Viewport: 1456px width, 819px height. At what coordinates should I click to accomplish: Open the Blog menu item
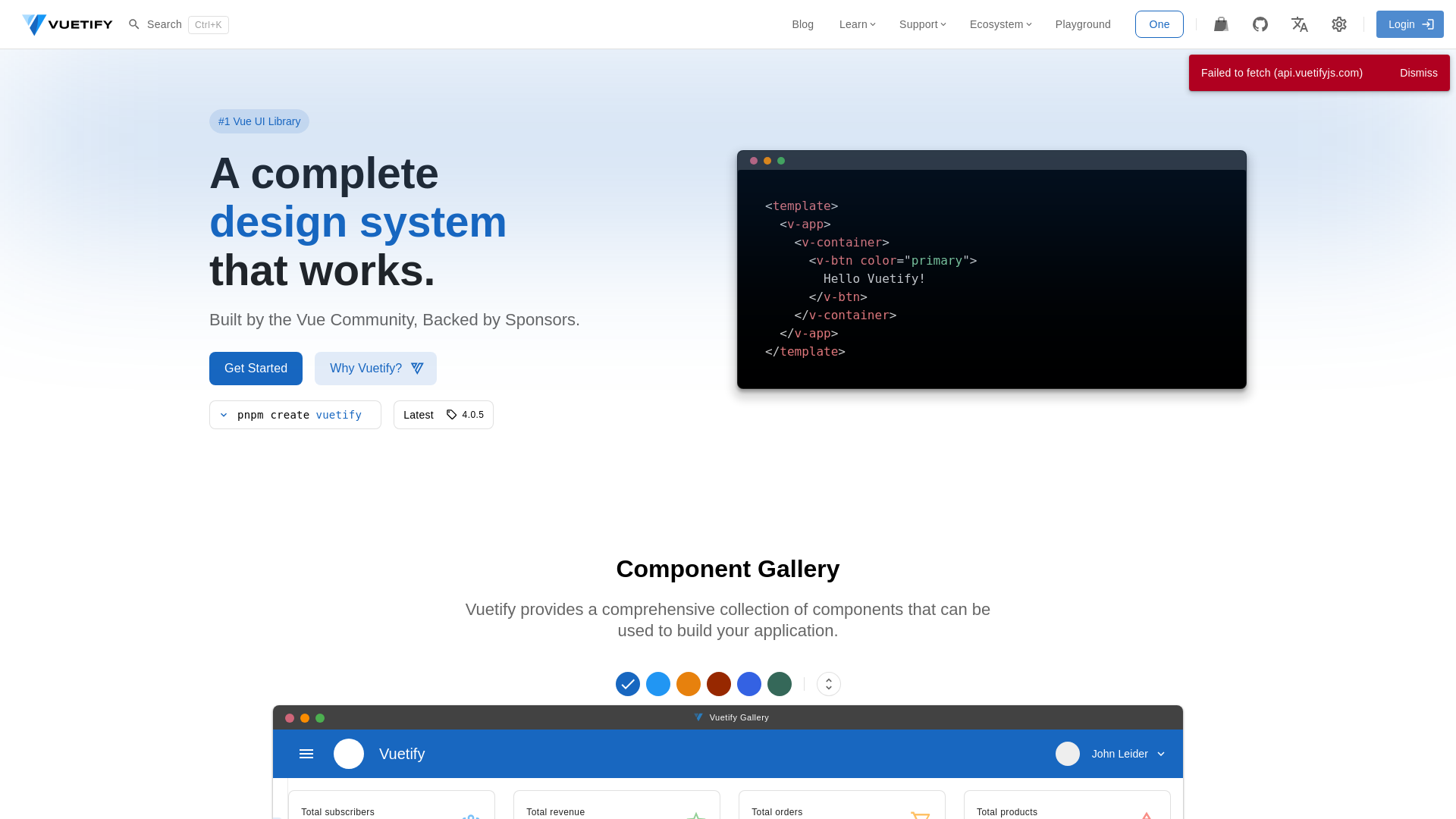click(802, 24)
